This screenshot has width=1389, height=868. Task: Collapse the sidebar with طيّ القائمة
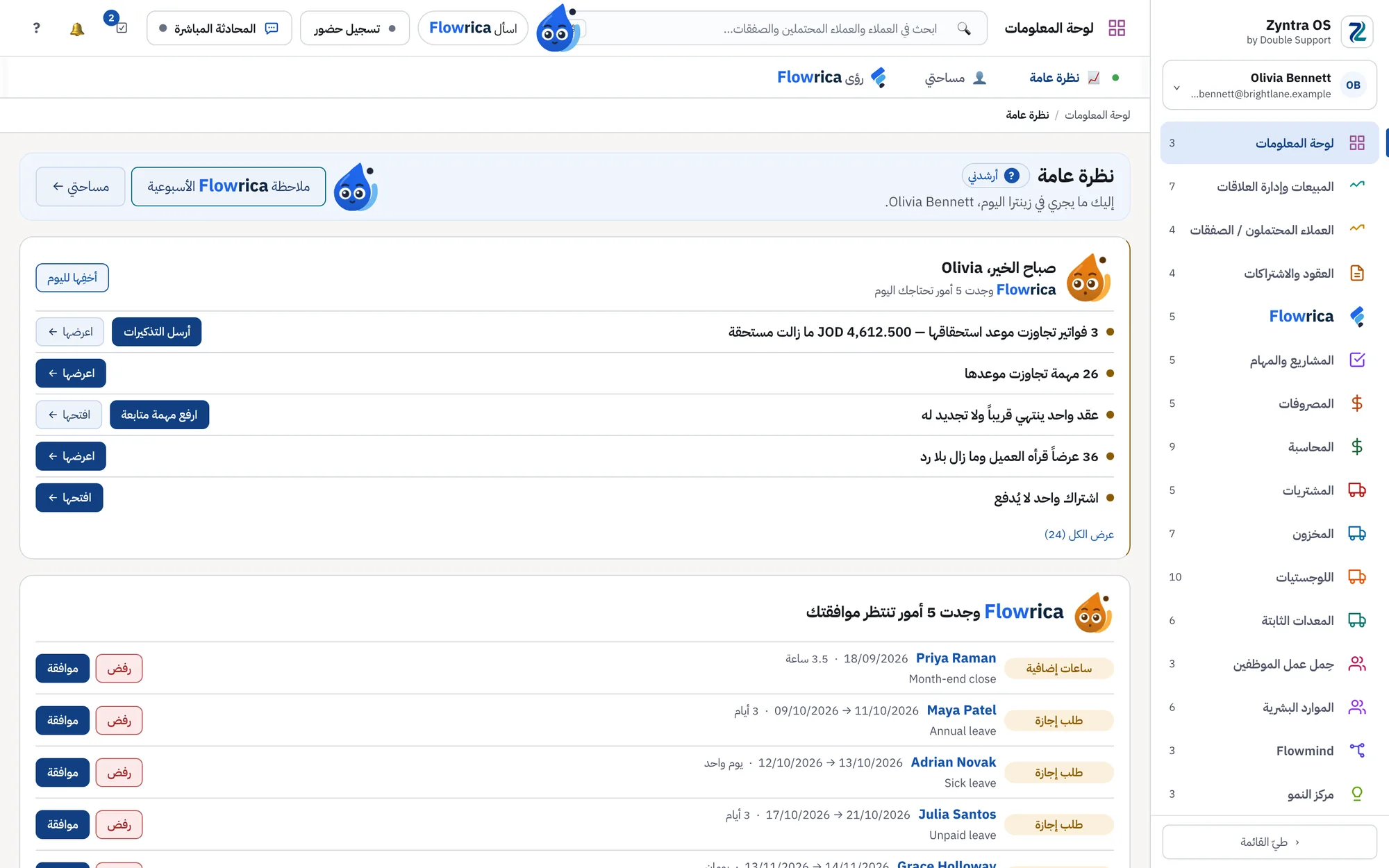1270,842
